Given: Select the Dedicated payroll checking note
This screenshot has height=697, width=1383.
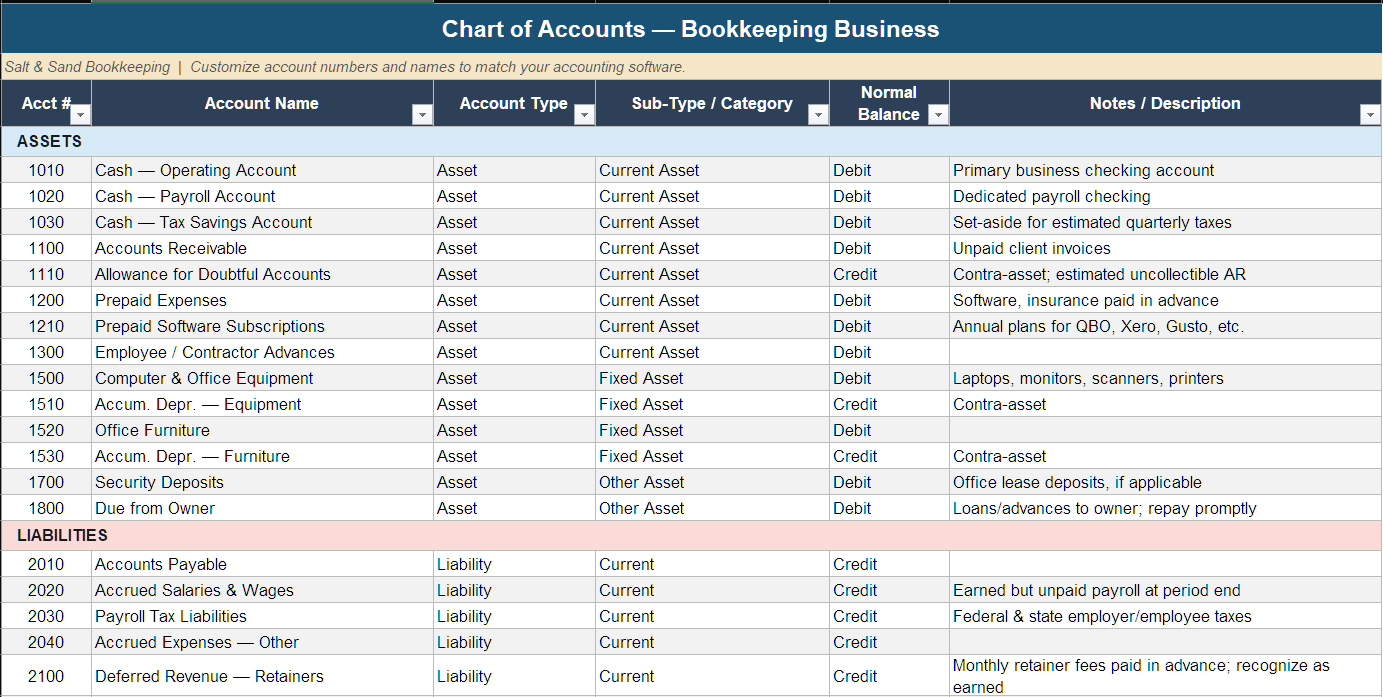Looking at the screenshot, I should pos(1166,196).
